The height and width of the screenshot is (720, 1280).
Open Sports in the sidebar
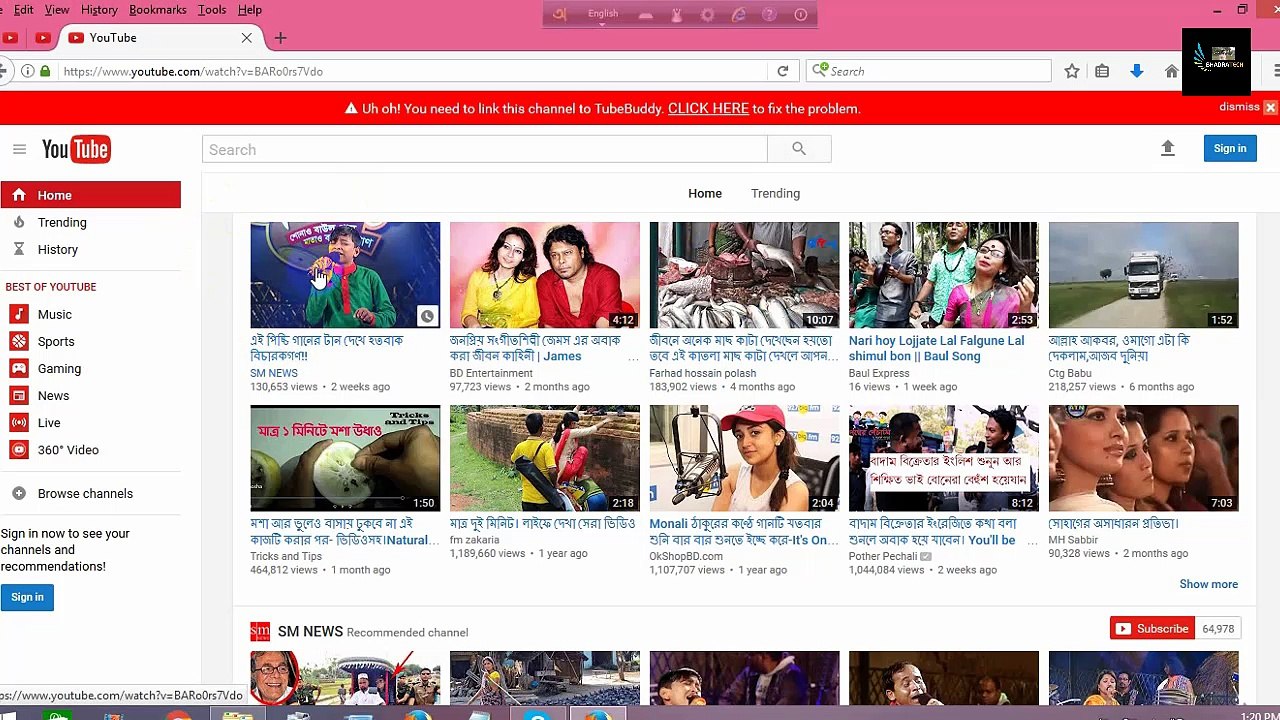(56, 341)
